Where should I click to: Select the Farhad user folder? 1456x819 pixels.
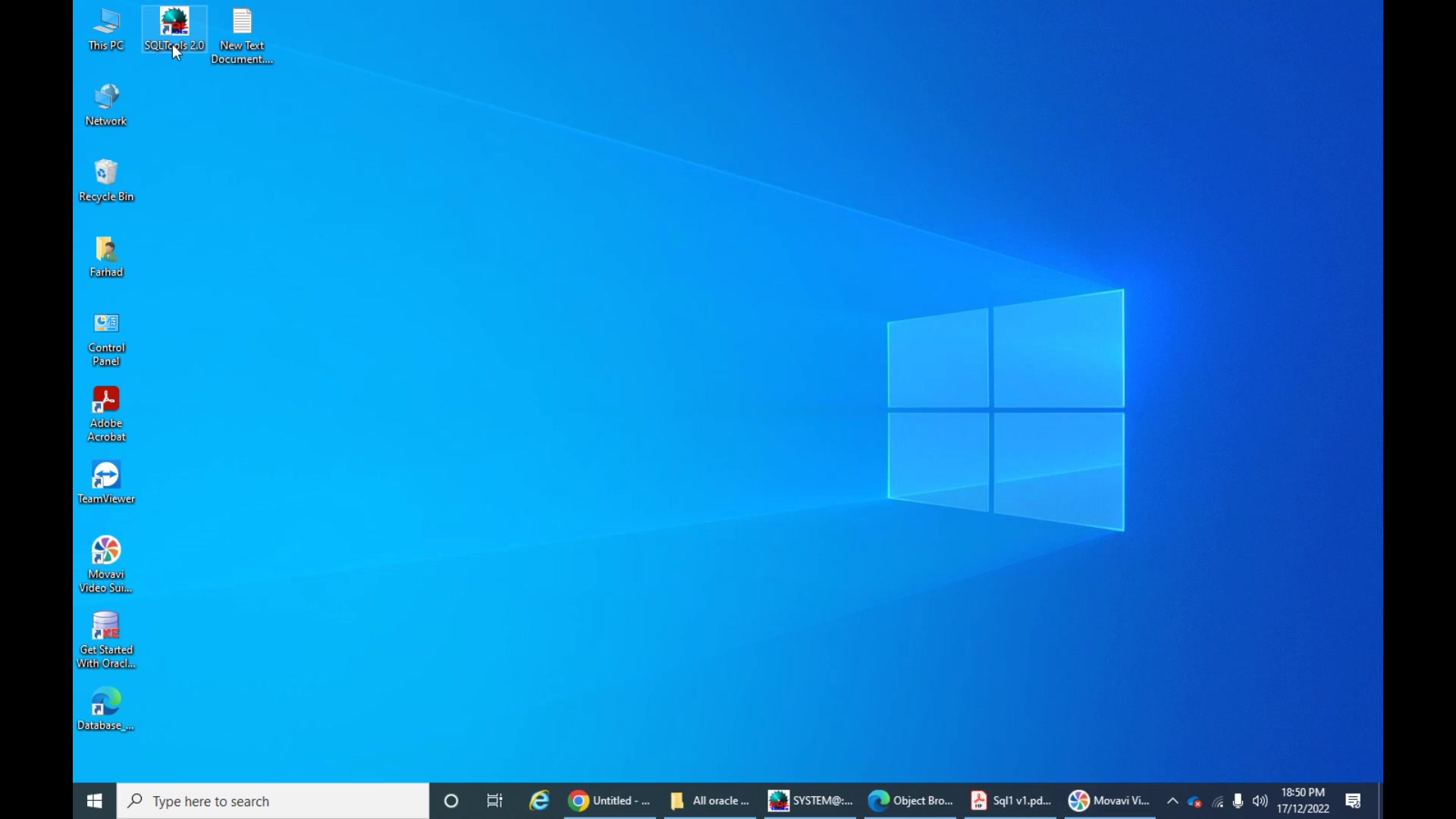pos(106,256)
